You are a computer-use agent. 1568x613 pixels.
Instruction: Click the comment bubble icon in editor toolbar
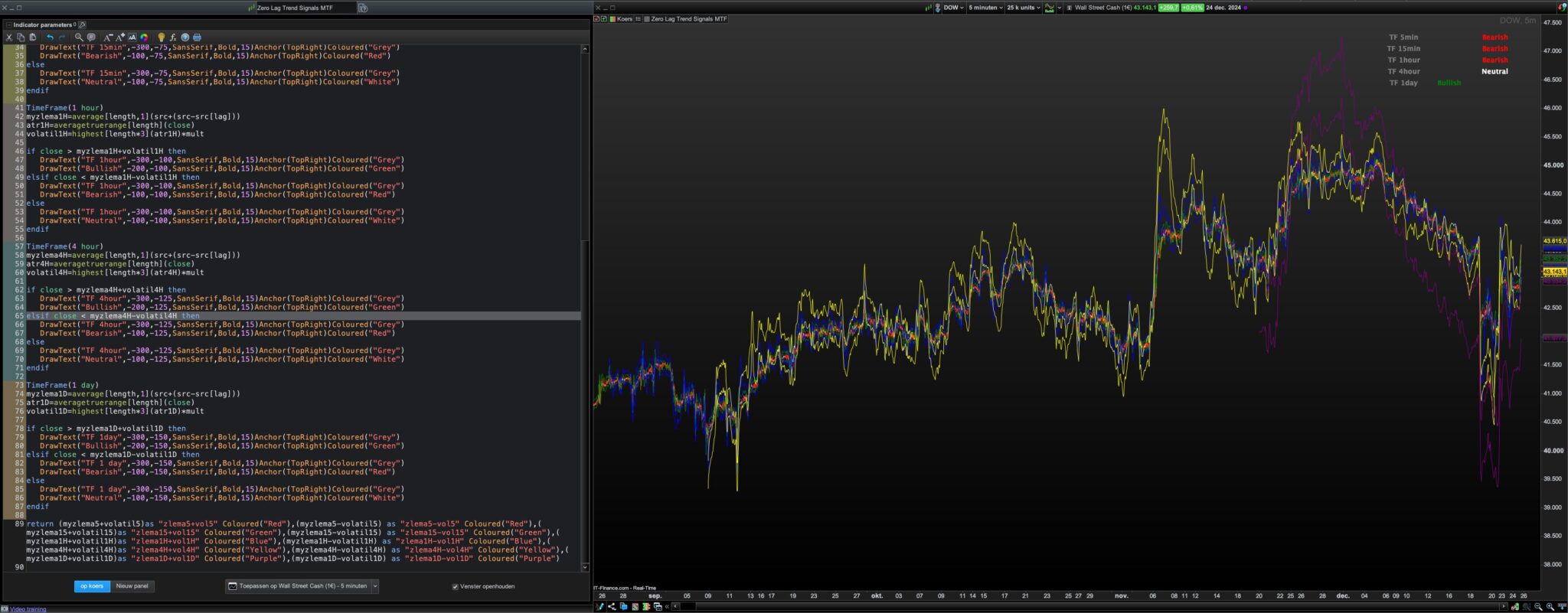tap(91, 37)
